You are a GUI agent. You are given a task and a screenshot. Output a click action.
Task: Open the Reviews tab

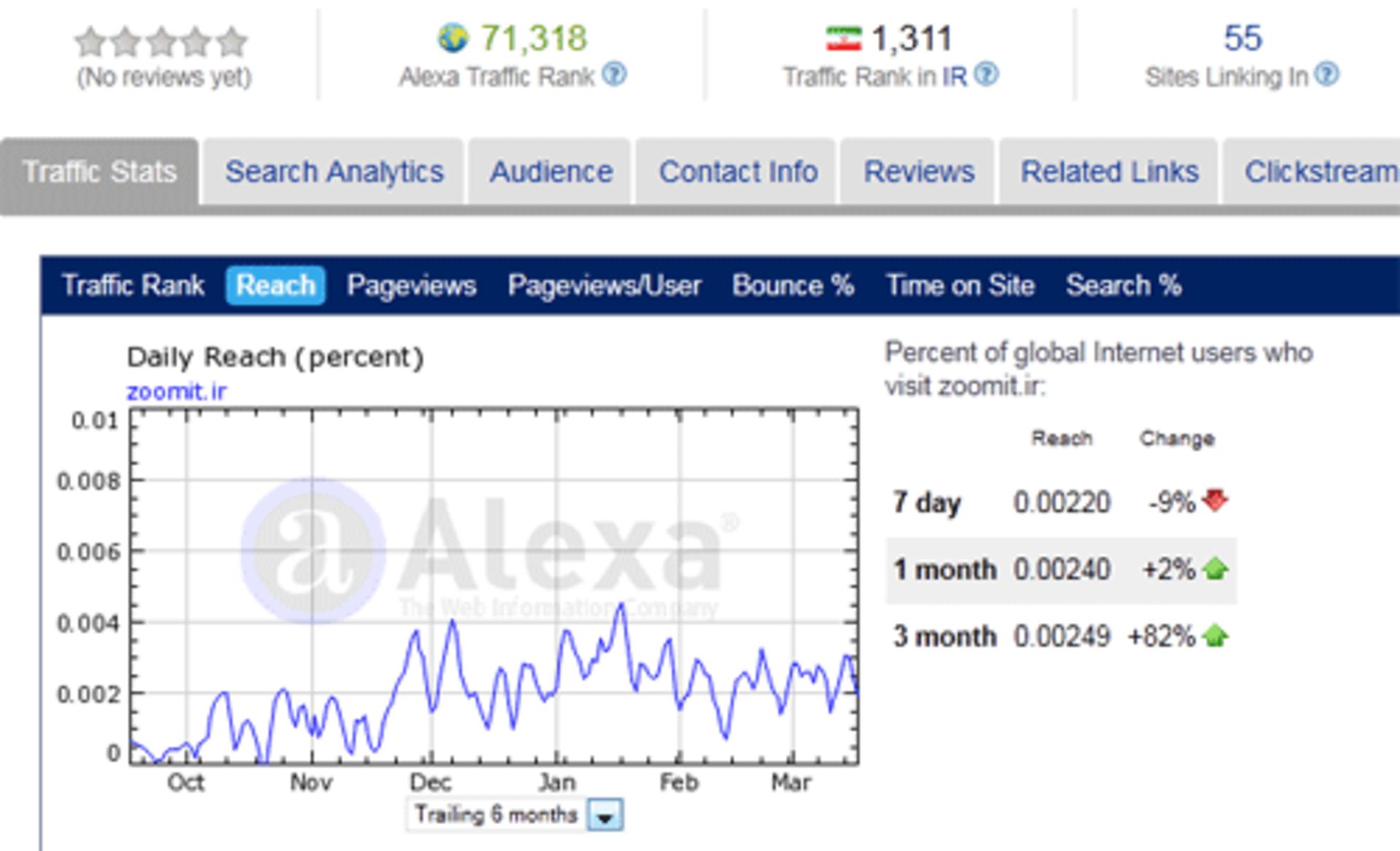(x=919, y=172)
